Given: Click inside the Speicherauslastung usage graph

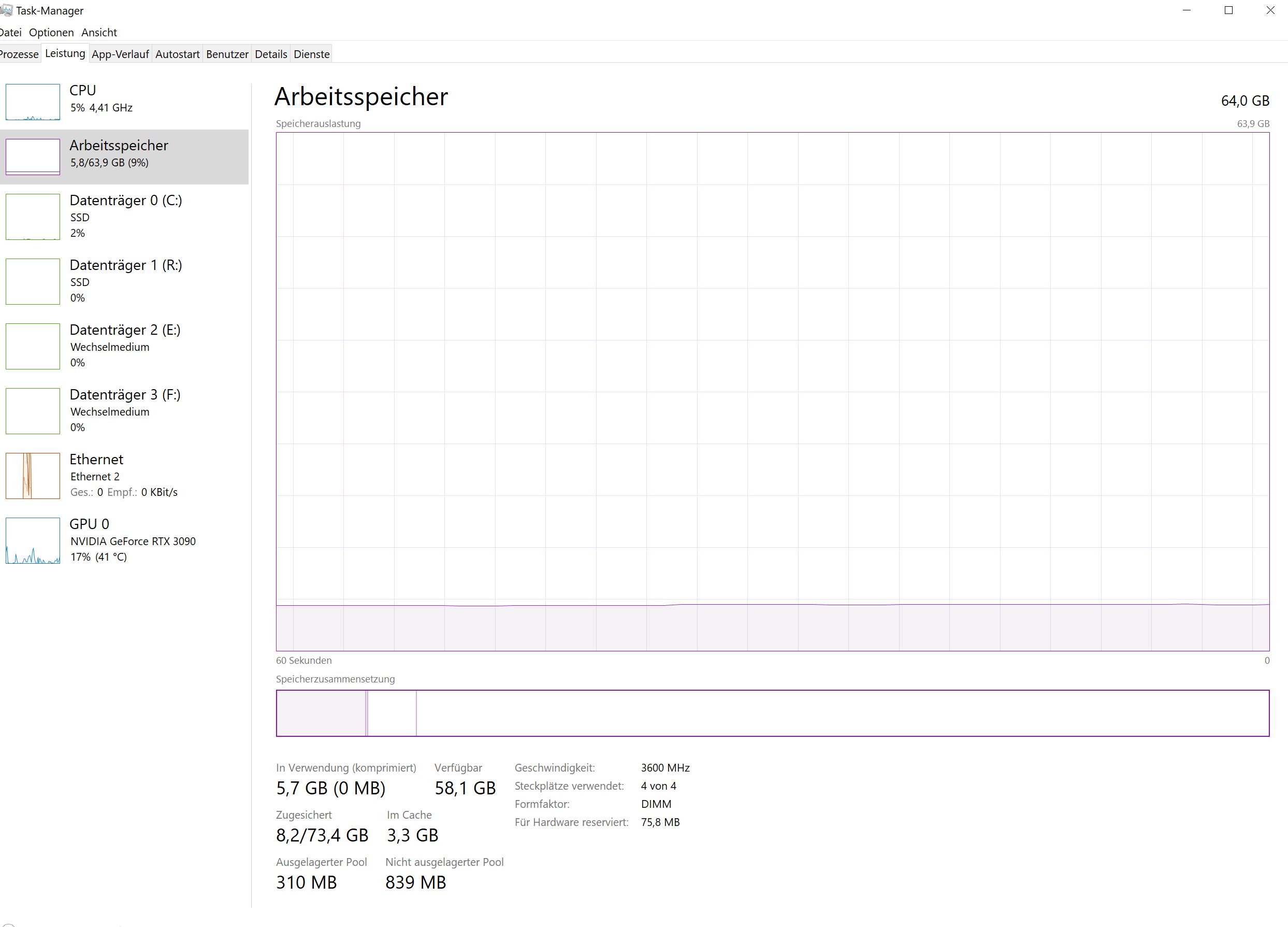Looking at the screenshot, I should (772, 391).
